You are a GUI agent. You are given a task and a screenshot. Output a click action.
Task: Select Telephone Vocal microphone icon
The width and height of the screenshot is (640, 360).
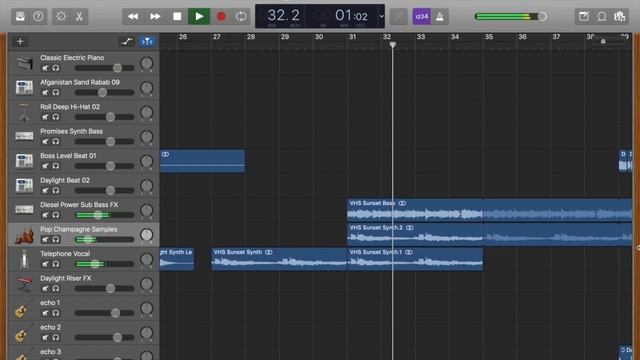24,259
